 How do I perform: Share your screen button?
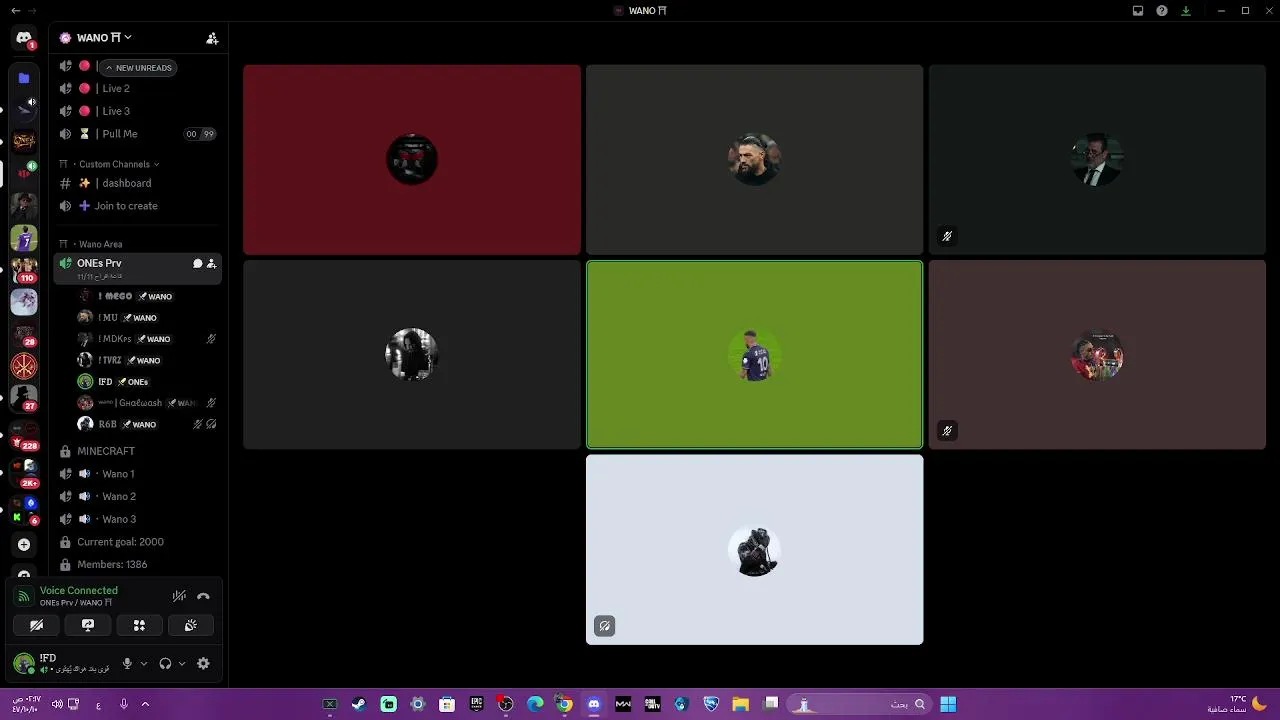(x=88, y=625)
